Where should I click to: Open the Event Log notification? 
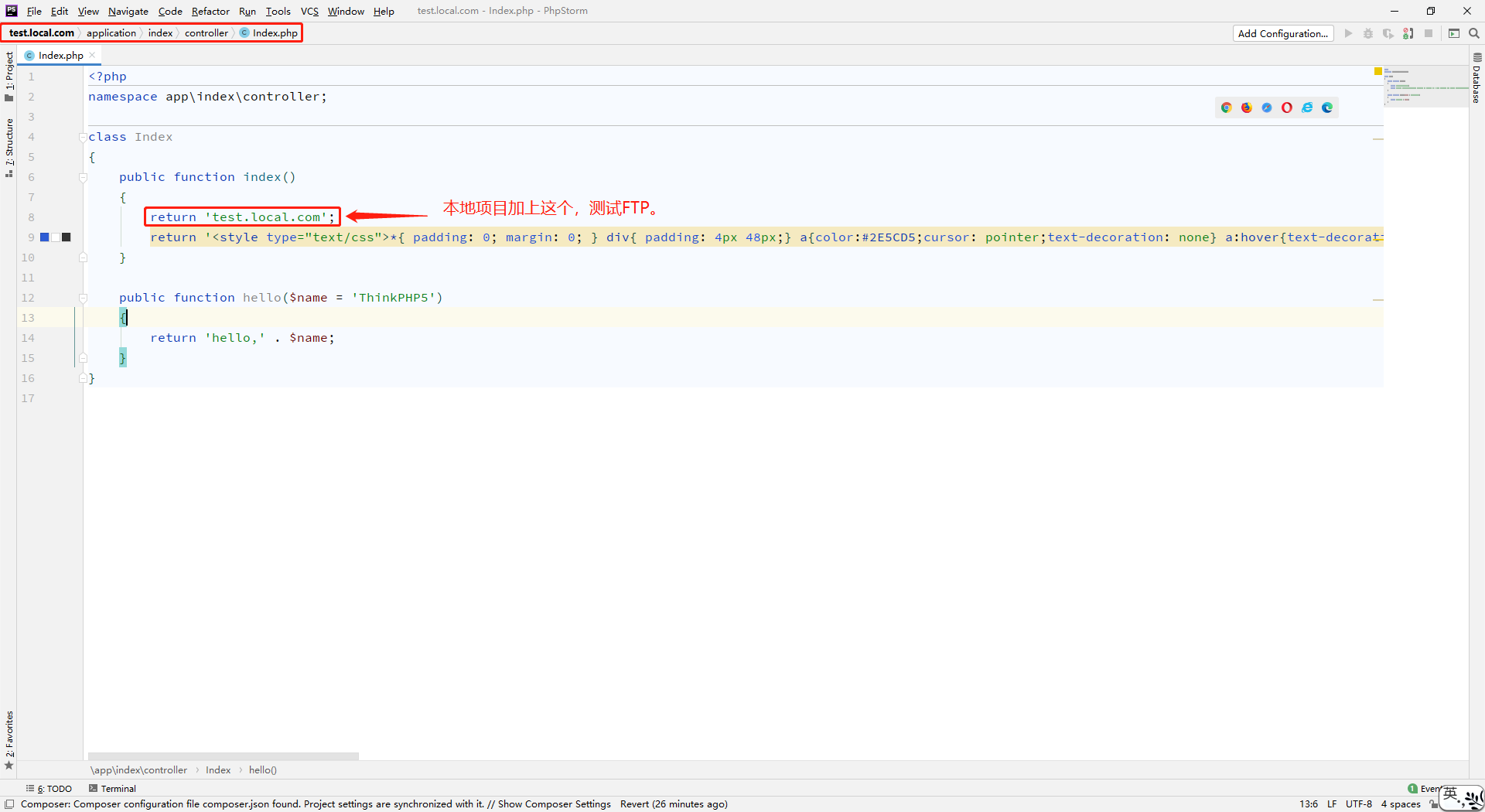coord(1424,789)
